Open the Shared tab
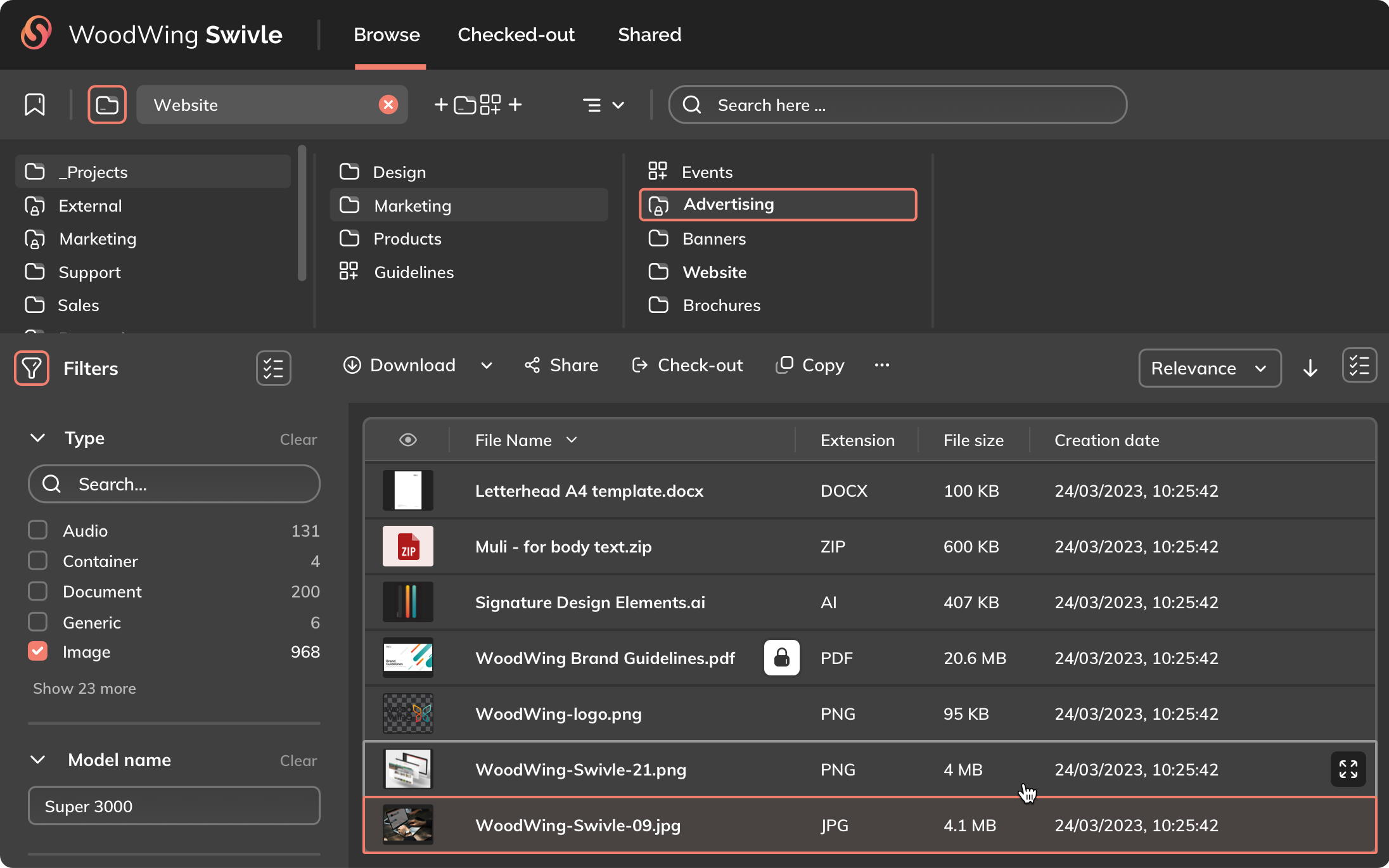The width and height of the screenshot is (1389, 868). [650, 34]
